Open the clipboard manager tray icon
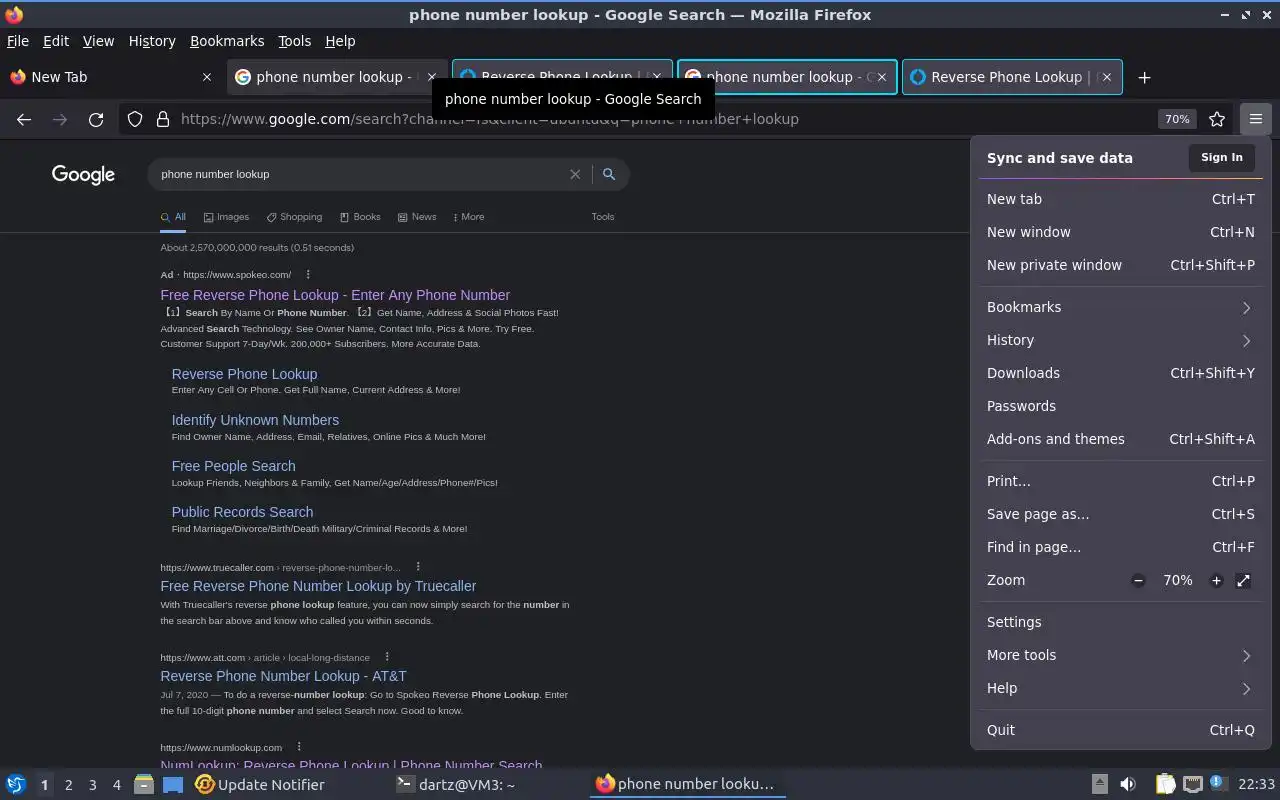The image size is (1280, 800). (1165, 784)
